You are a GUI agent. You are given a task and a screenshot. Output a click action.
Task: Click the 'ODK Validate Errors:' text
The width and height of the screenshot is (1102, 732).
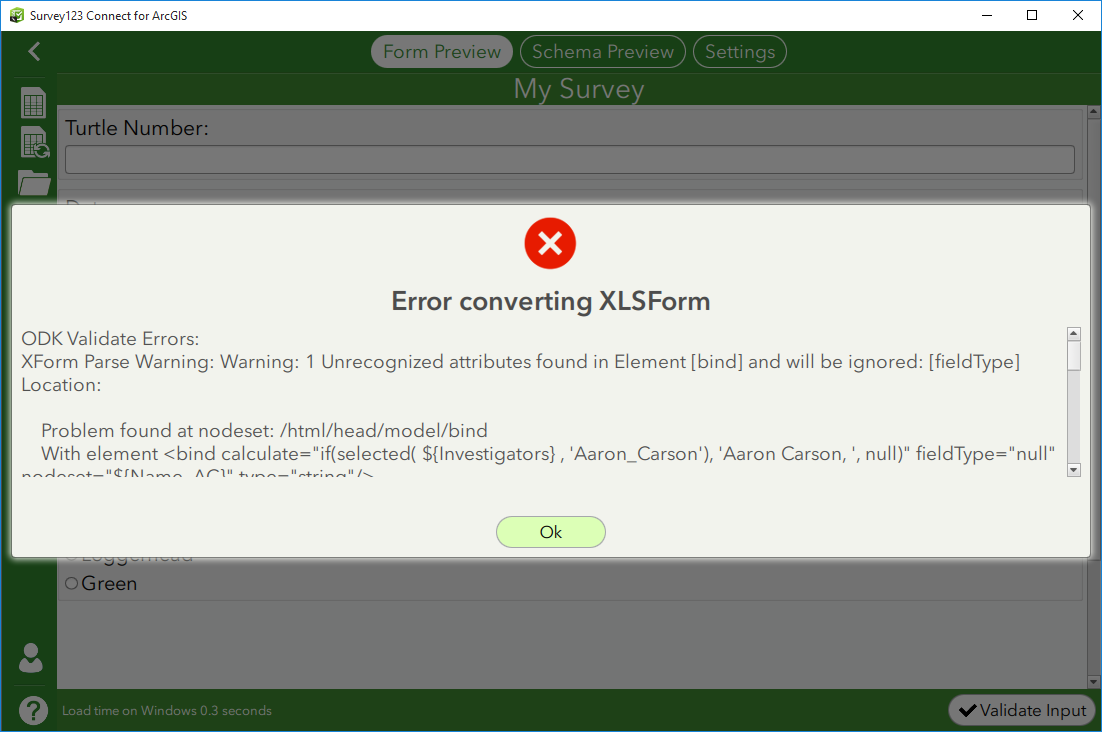click(x=110, y=339)
